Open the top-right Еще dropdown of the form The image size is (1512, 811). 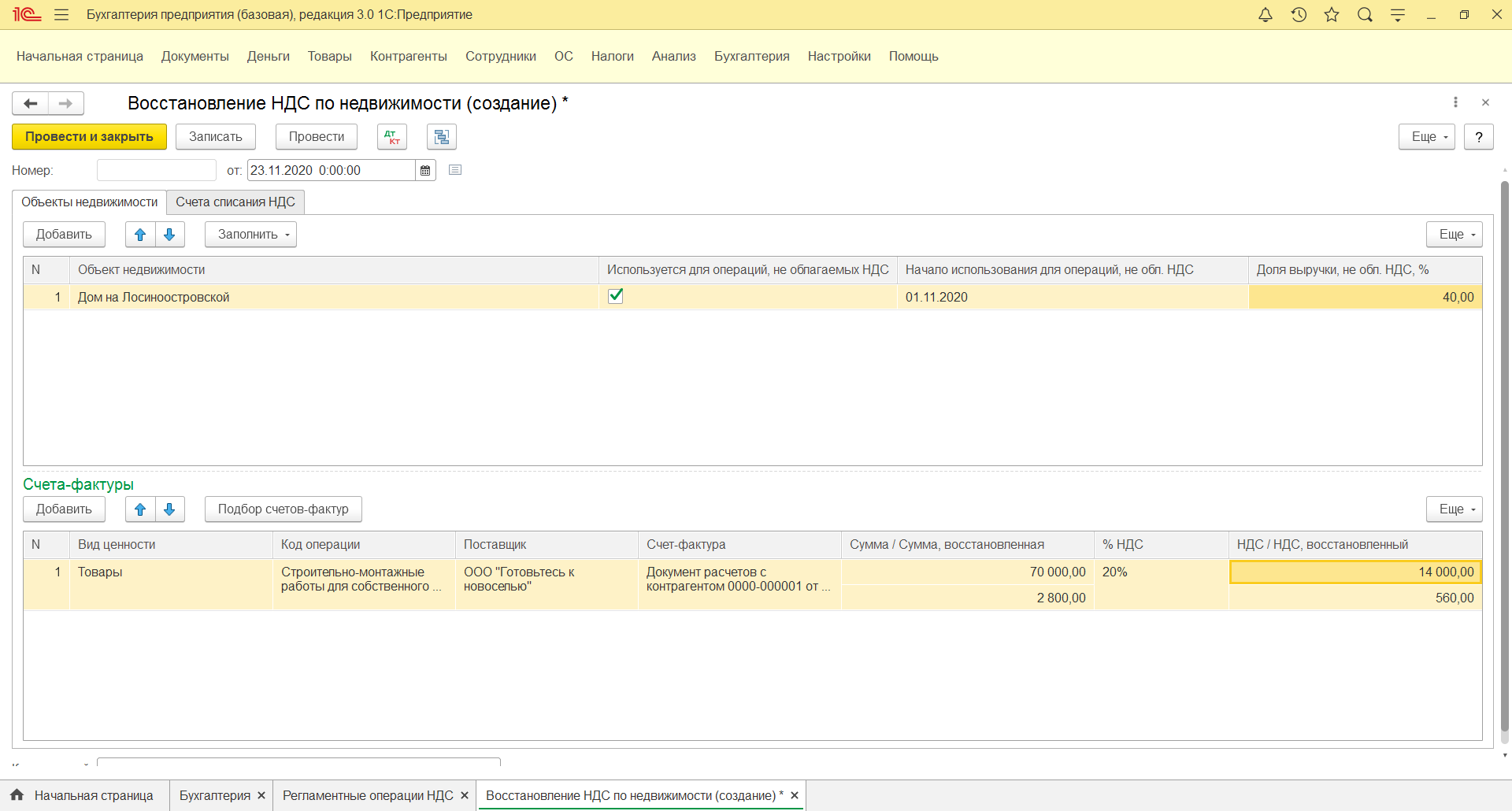1427,137
